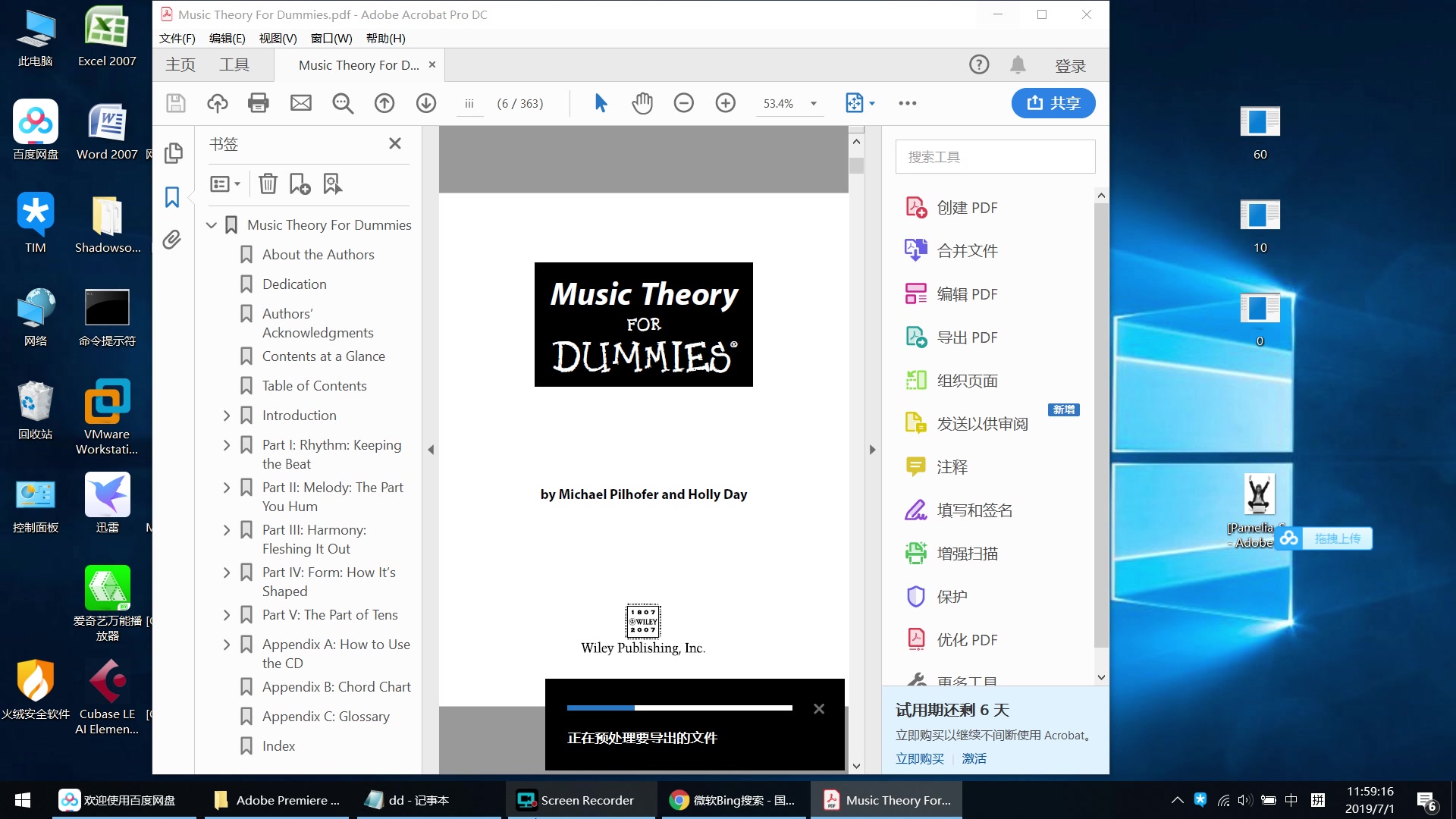Click the export preprocessing progress bar
The image size is (1456, 819).
pyautogui.click(x=679, y=708)
